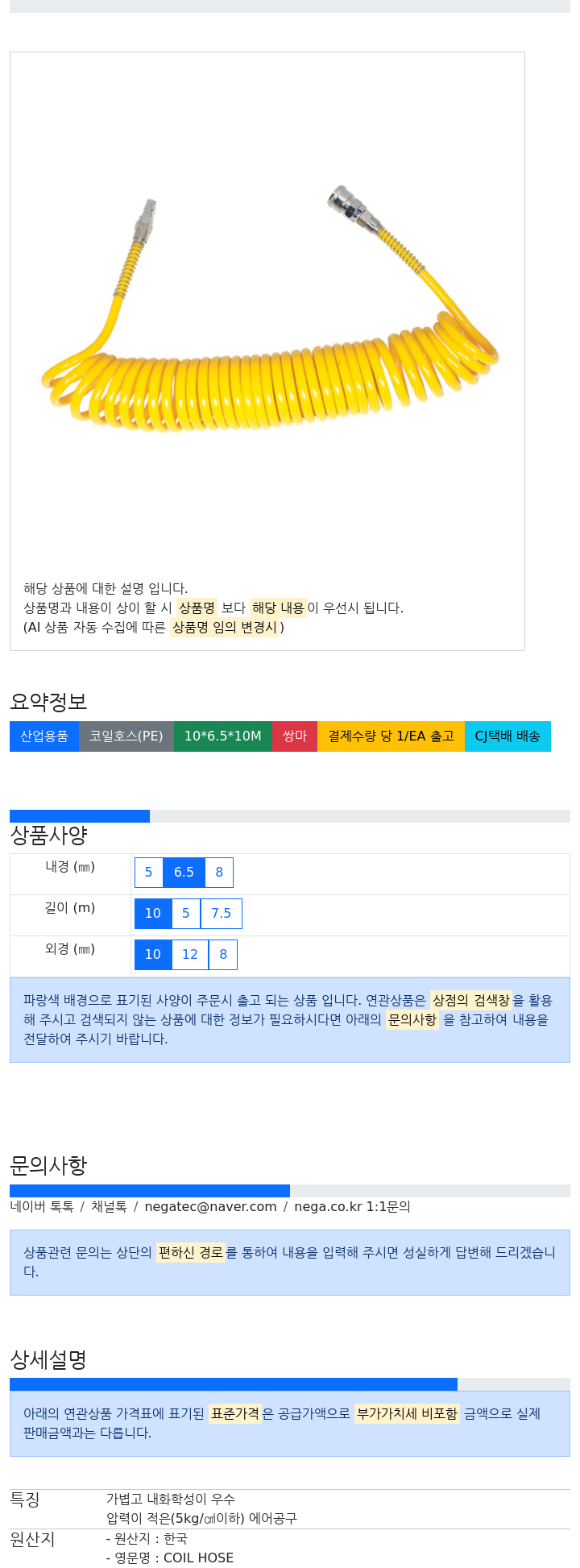This screenshot has height=1568, width=580.
Task: Open nega.co.kr 1:1문의 link
Action: tap(352, 1207)
